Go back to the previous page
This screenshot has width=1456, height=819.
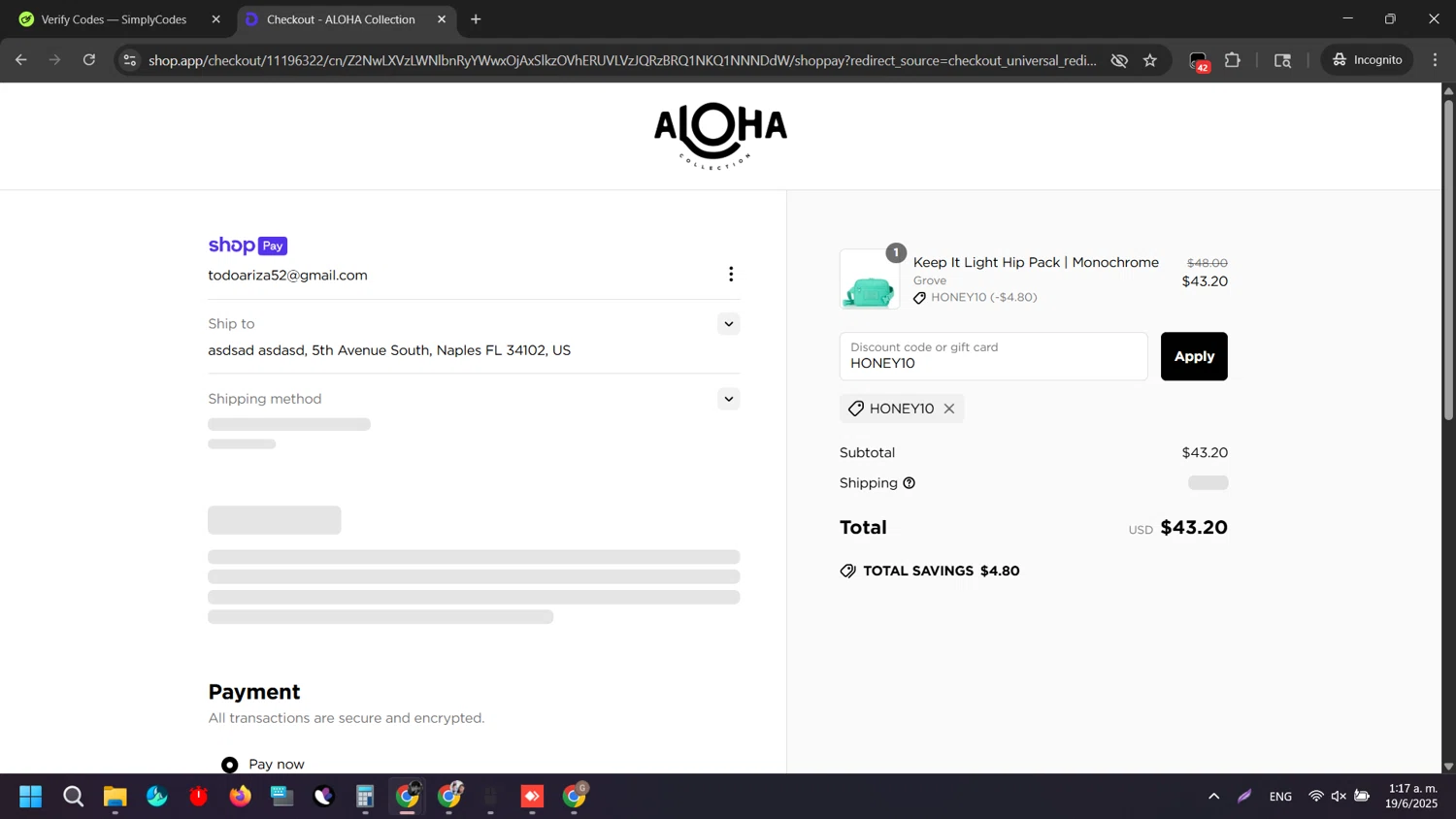[x=20, y=60]
